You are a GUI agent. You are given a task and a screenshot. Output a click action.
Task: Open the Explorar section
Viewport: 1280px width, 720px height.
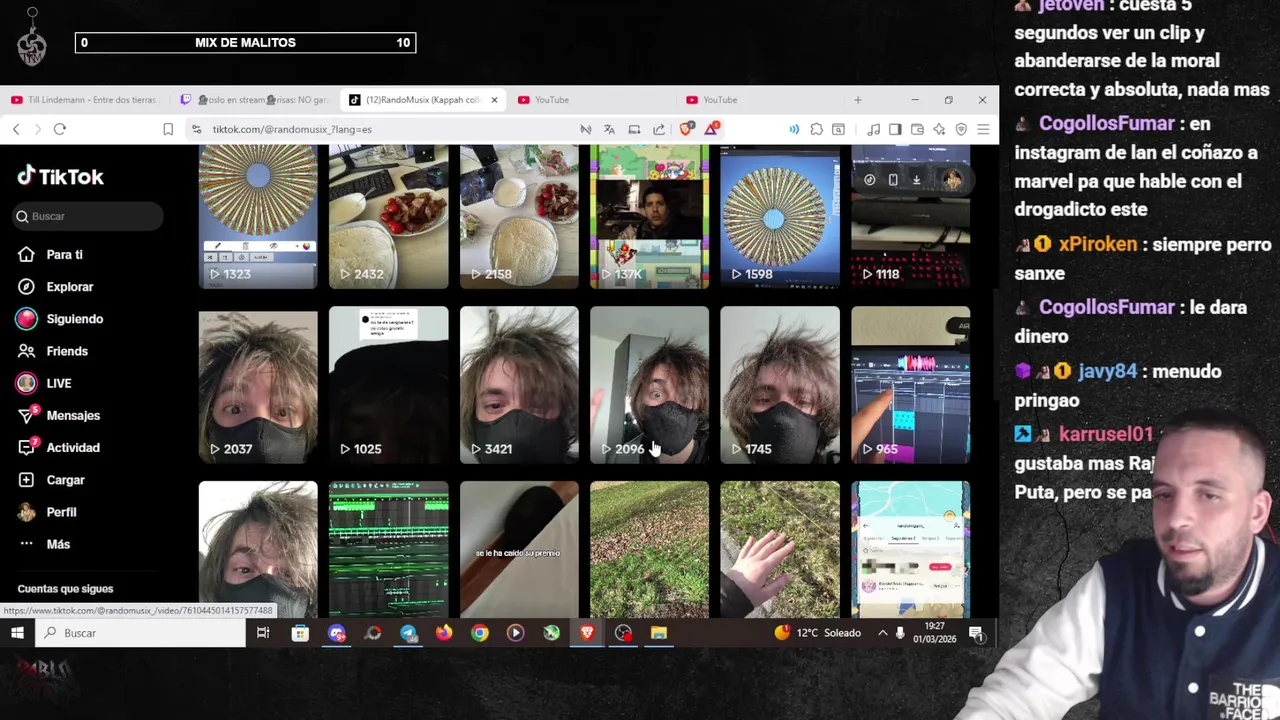(56, 287)
